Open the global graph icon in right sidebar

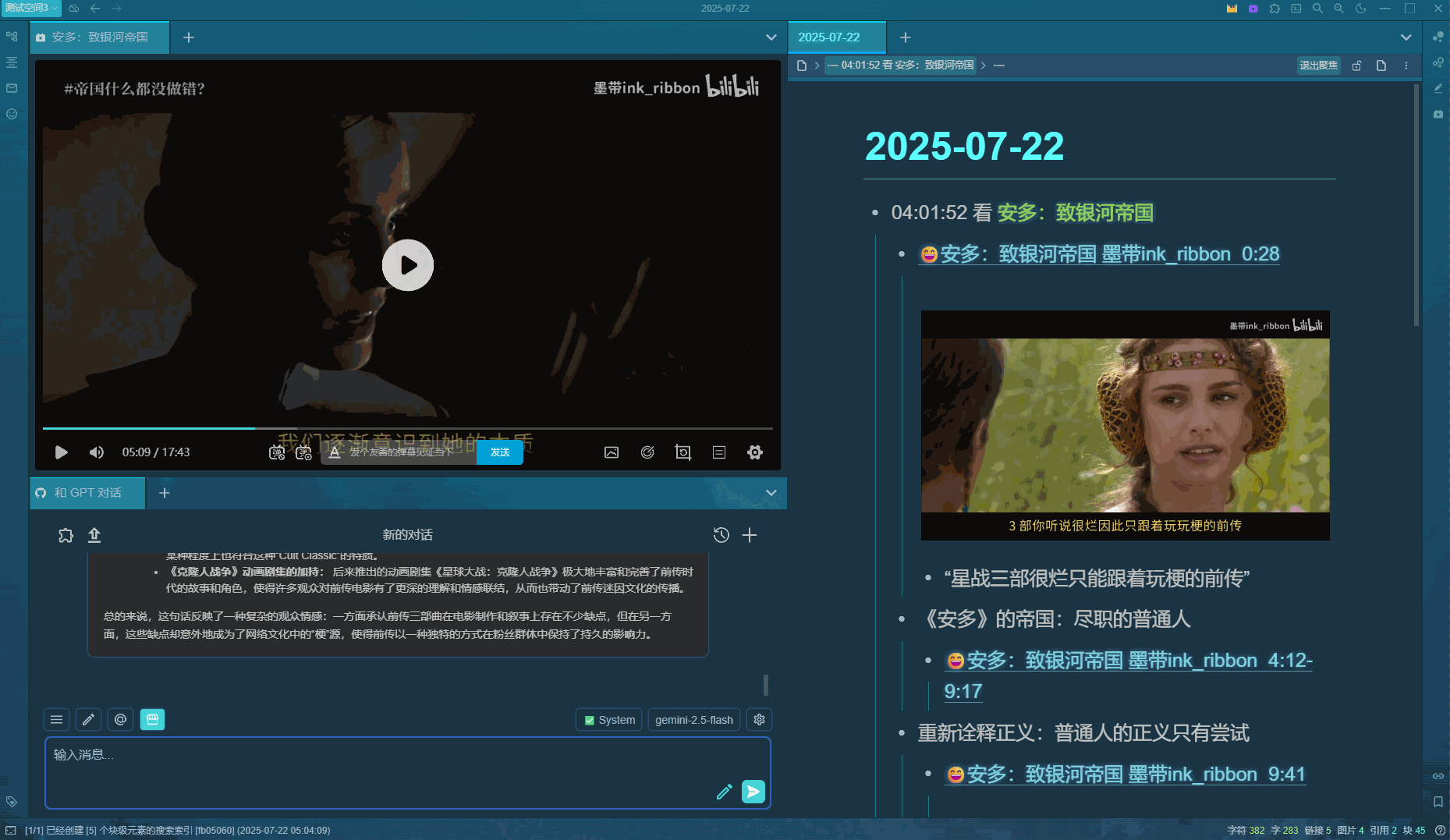[1438, 62]
